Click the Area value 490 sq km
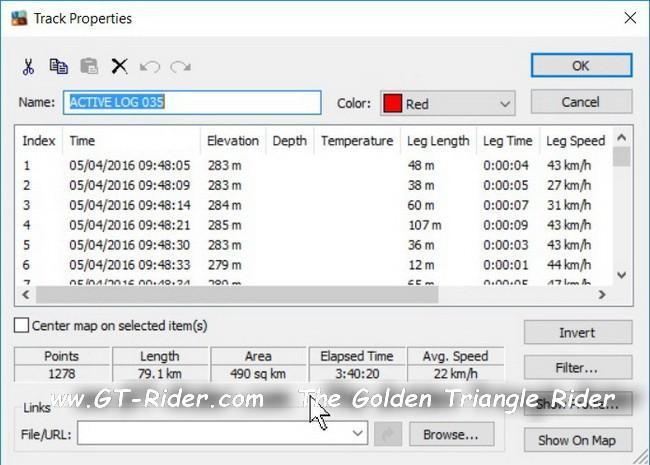This screenshot has width=650, height=465. pyautogui.click(x=258, y=373)
